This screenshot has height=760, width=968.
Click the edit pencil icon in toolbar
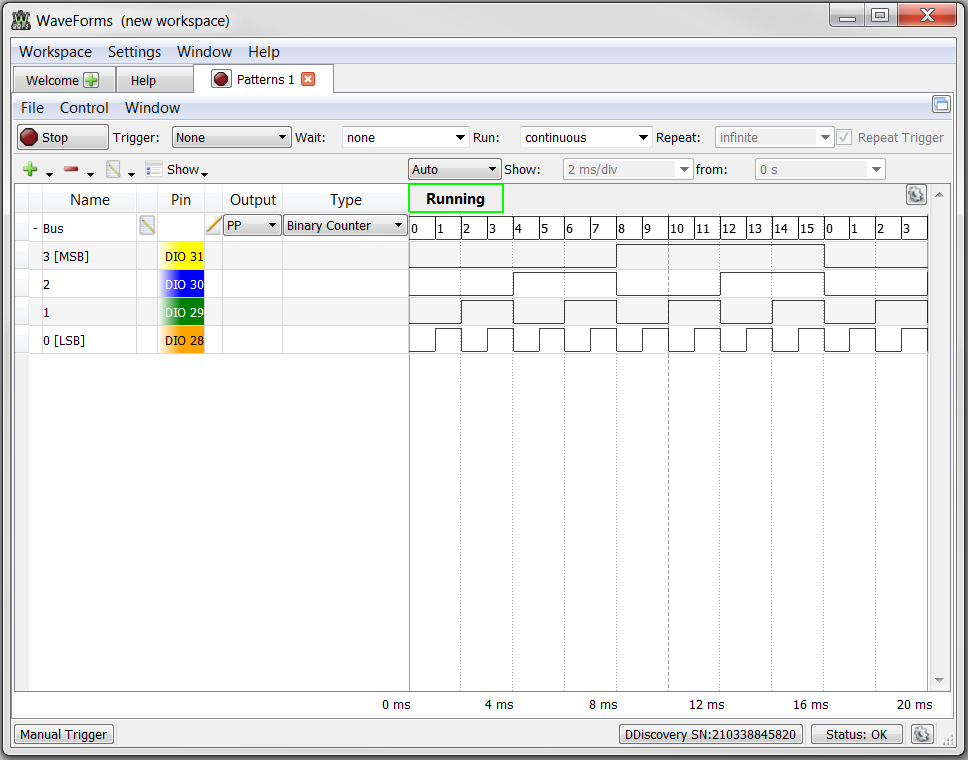click(113, 169)
